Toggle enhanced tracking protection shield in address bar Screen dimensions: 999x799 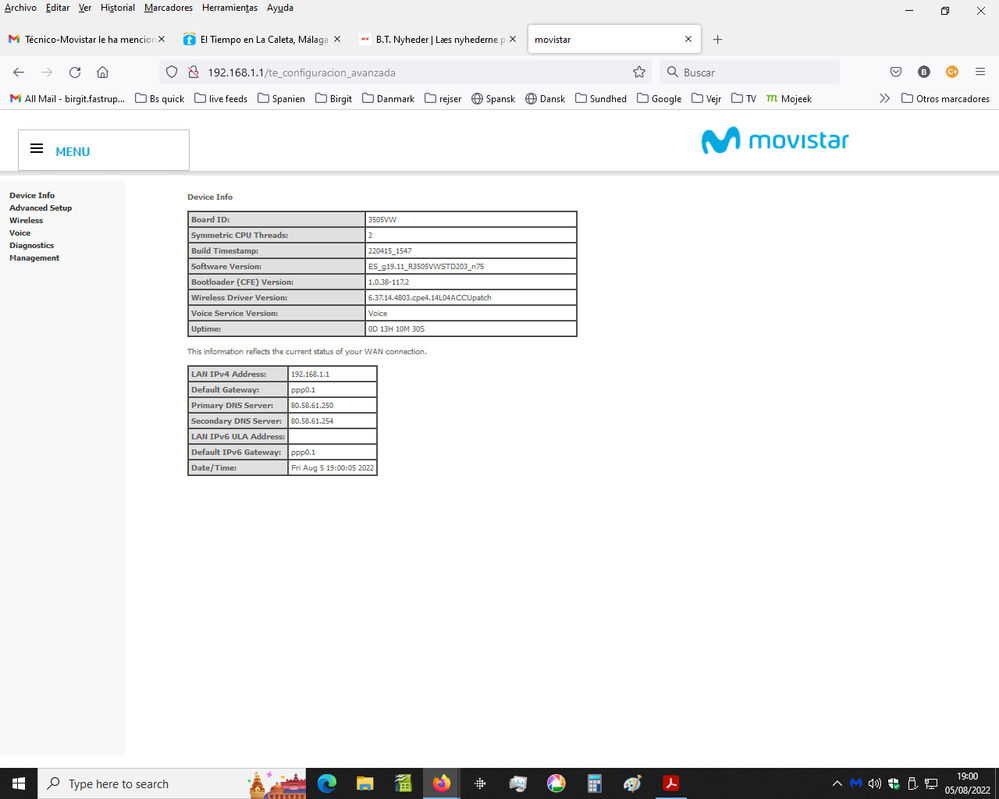(x=172, y=72)
